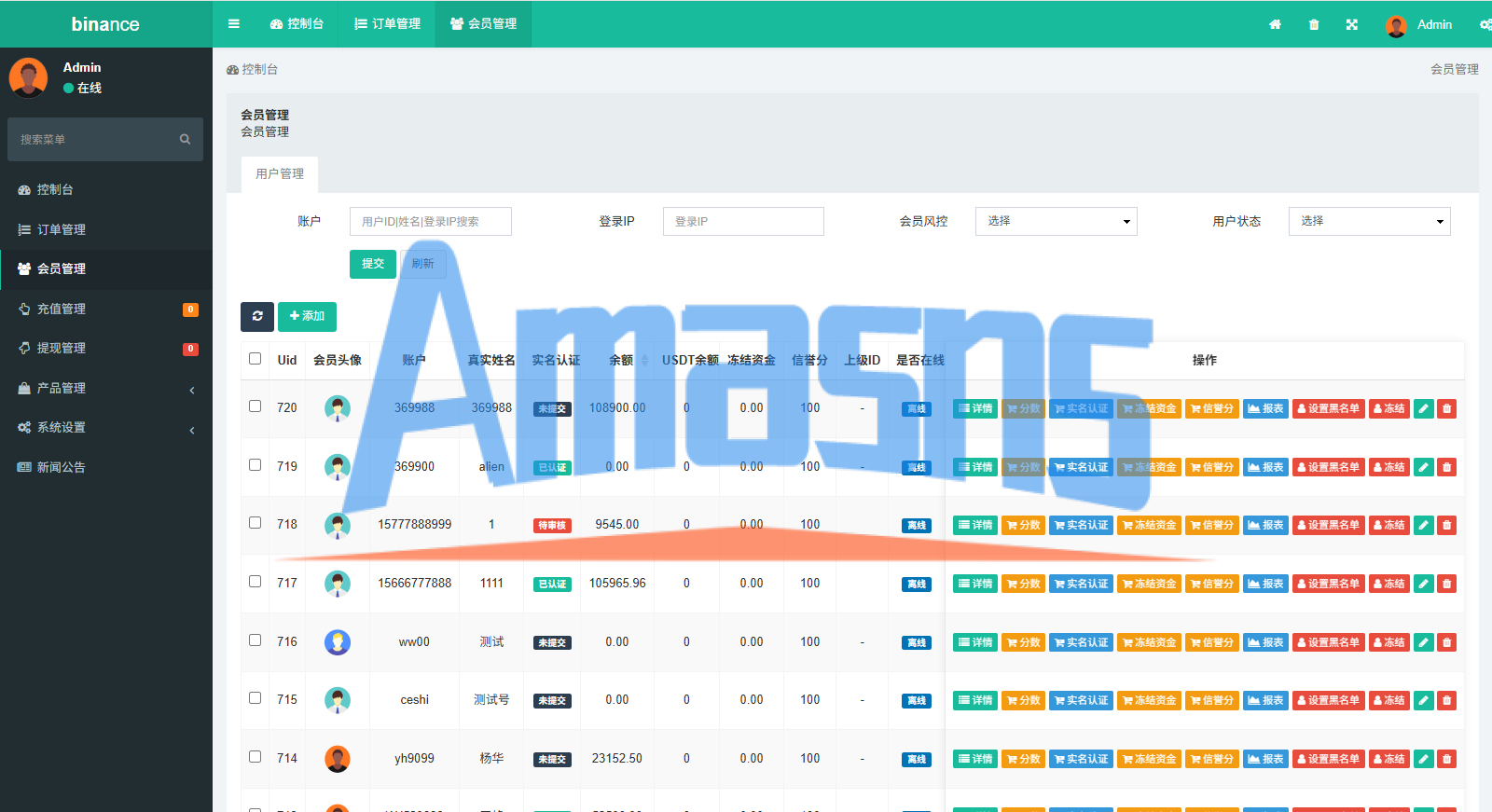Check the box for user 719
The height and width of the screenshot is (812, 1492).
(256, 465)
